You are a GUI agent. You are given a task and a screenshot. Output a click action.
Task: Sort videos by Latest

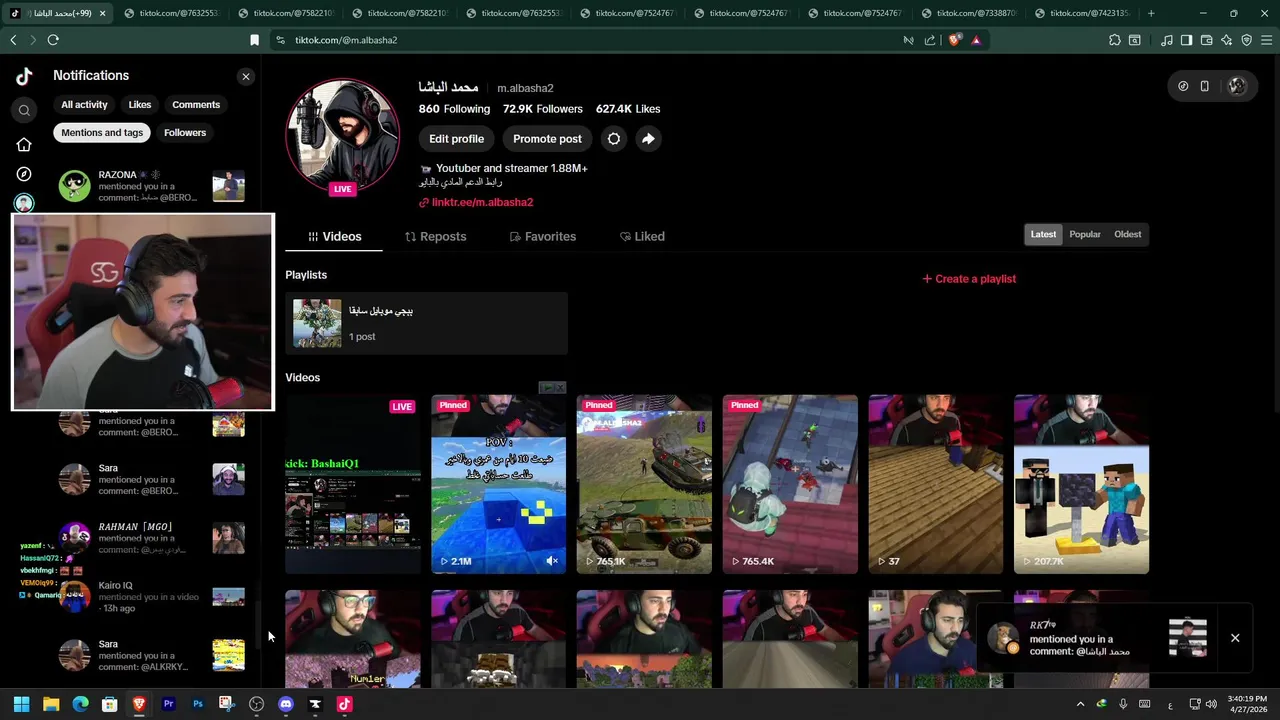pyautogui.click(x=1043, y=234)
